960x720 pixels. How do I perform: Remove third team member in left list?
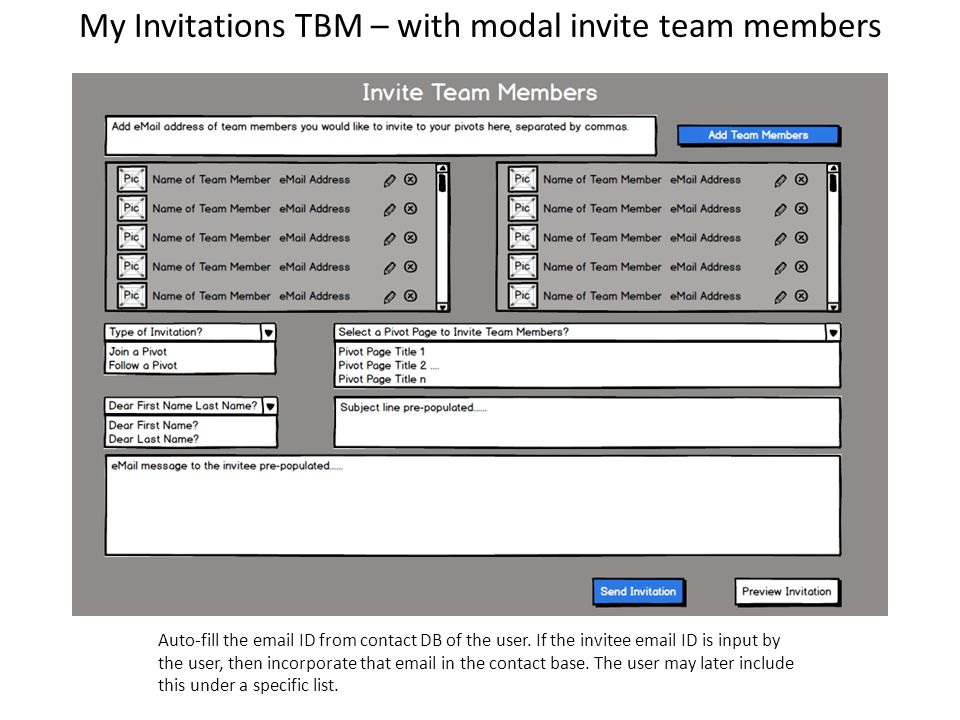[411, 238]
